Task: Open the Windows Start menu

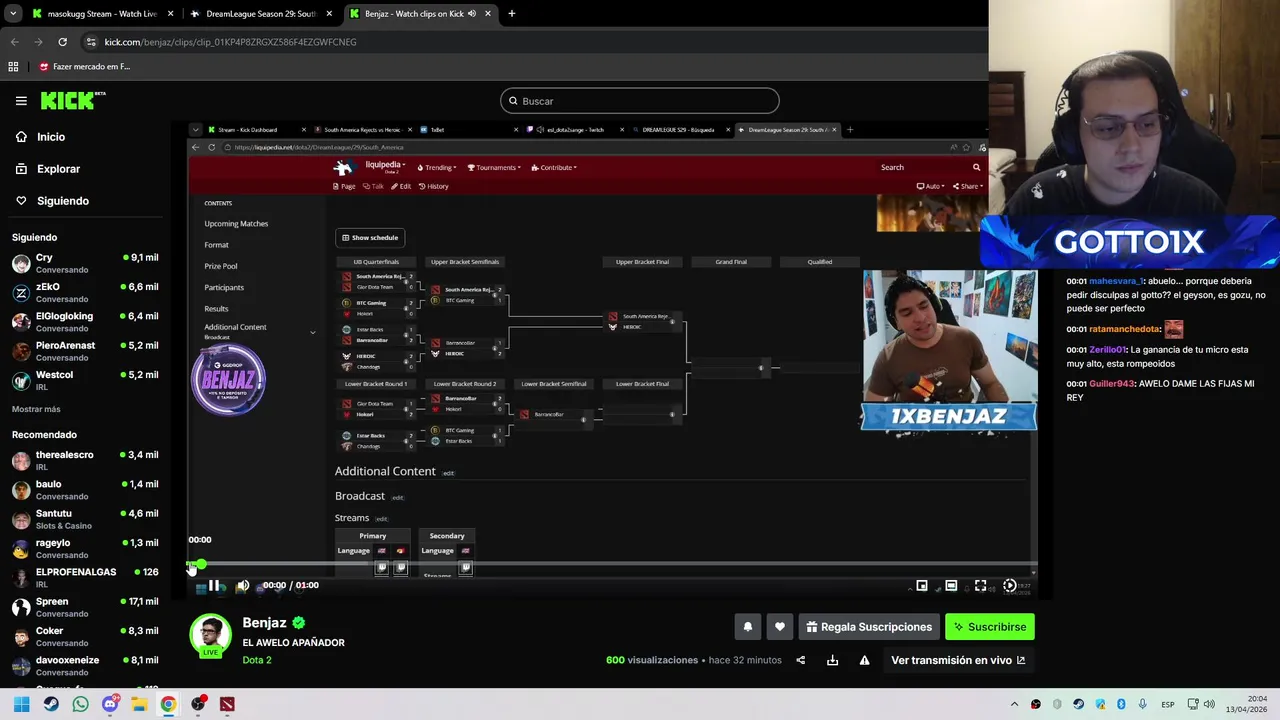Action: coord(21,704)
